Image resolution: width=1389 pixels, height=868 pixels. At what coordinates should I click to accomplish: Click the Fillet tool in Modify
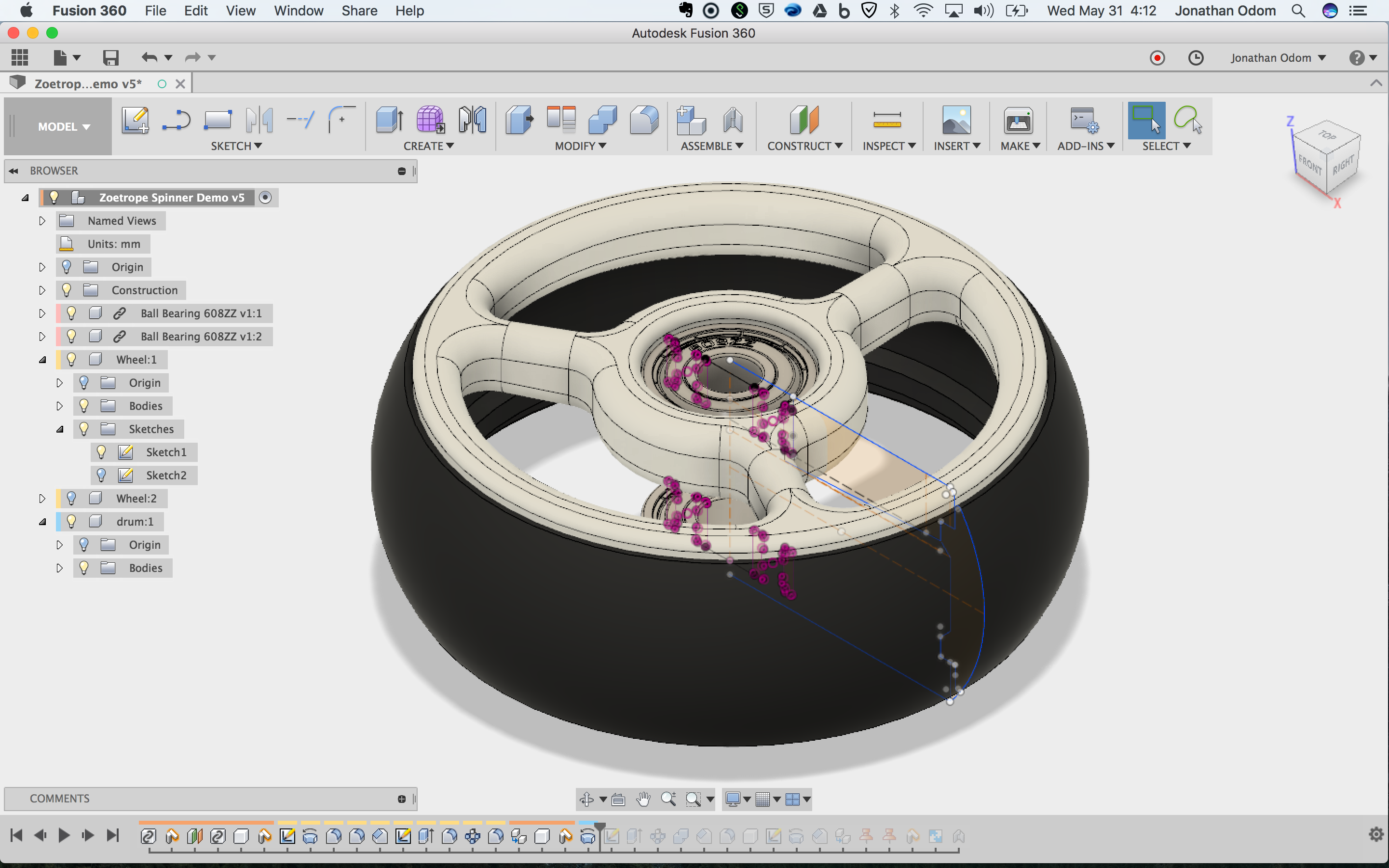(643, 120)
